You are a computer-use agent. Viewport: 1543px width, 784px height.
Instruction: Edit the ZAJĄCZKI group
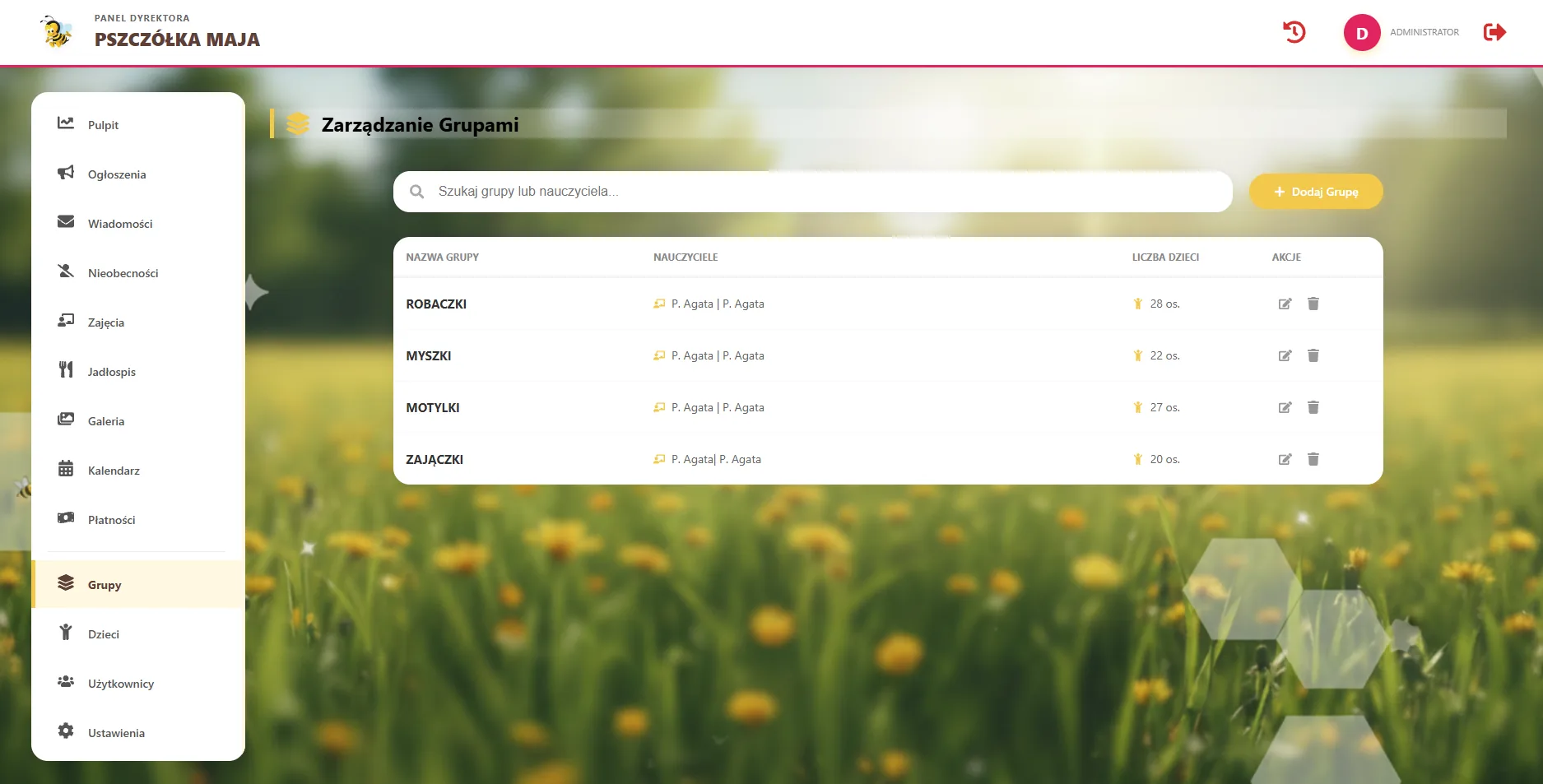tap(1285, 459)
